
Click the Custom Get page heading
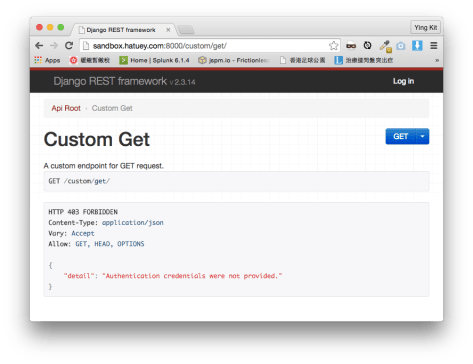click(97, 139)
